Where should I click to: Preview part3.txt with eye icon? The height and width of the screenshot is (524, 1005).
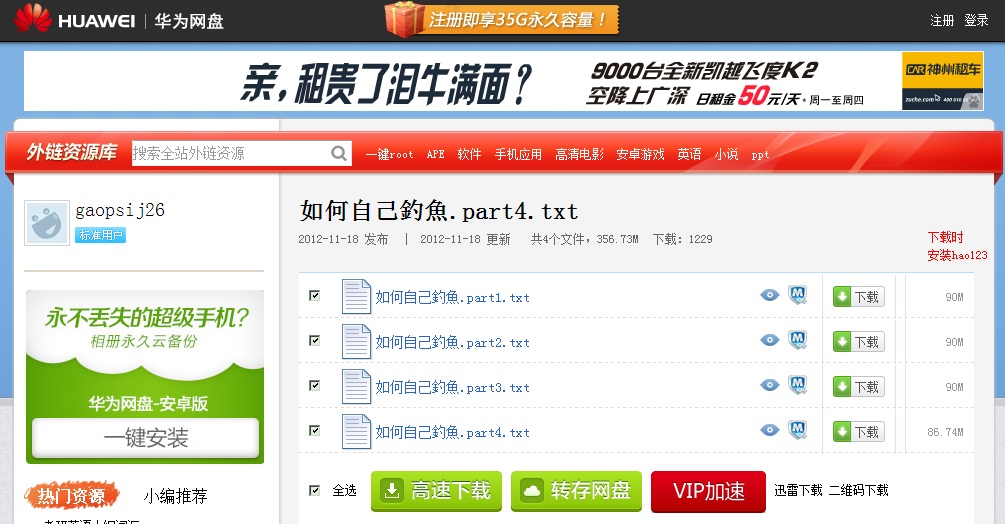click(770, 384)
